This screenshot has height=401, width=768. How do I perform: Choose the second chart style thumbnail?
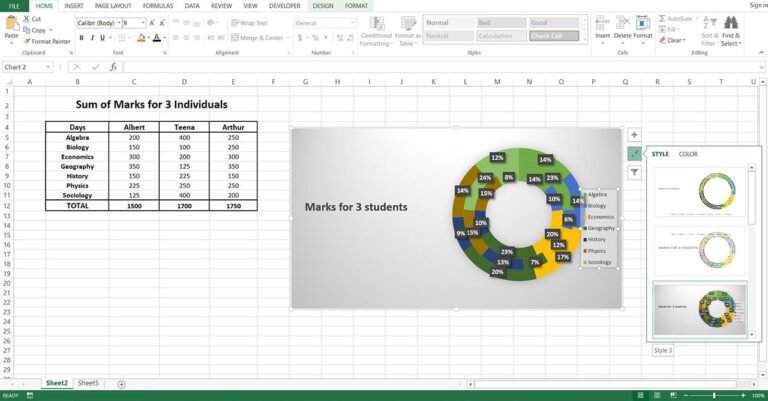699,250
